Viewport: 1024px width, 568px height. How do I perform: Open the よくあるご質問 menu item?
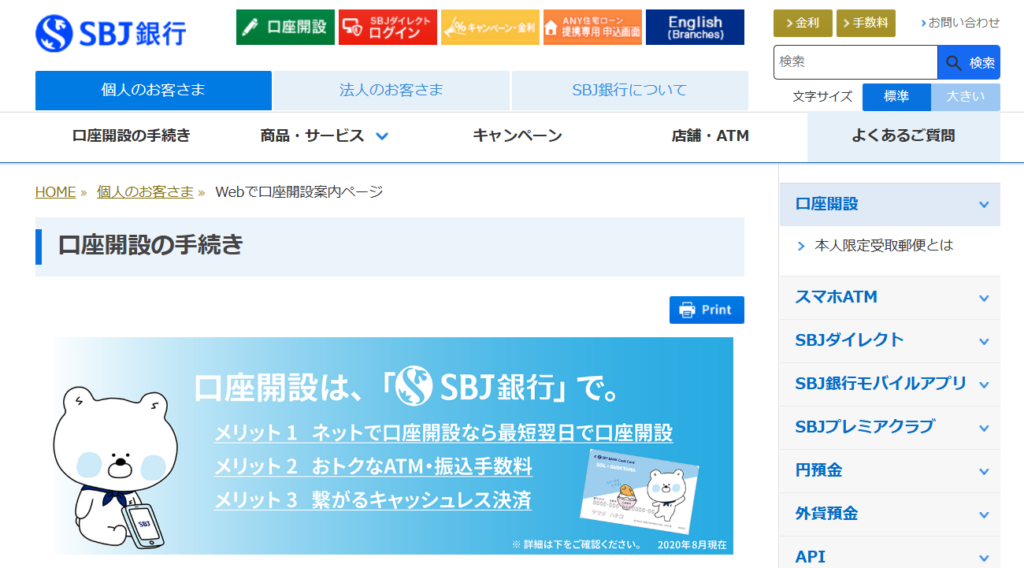[903, 136]
